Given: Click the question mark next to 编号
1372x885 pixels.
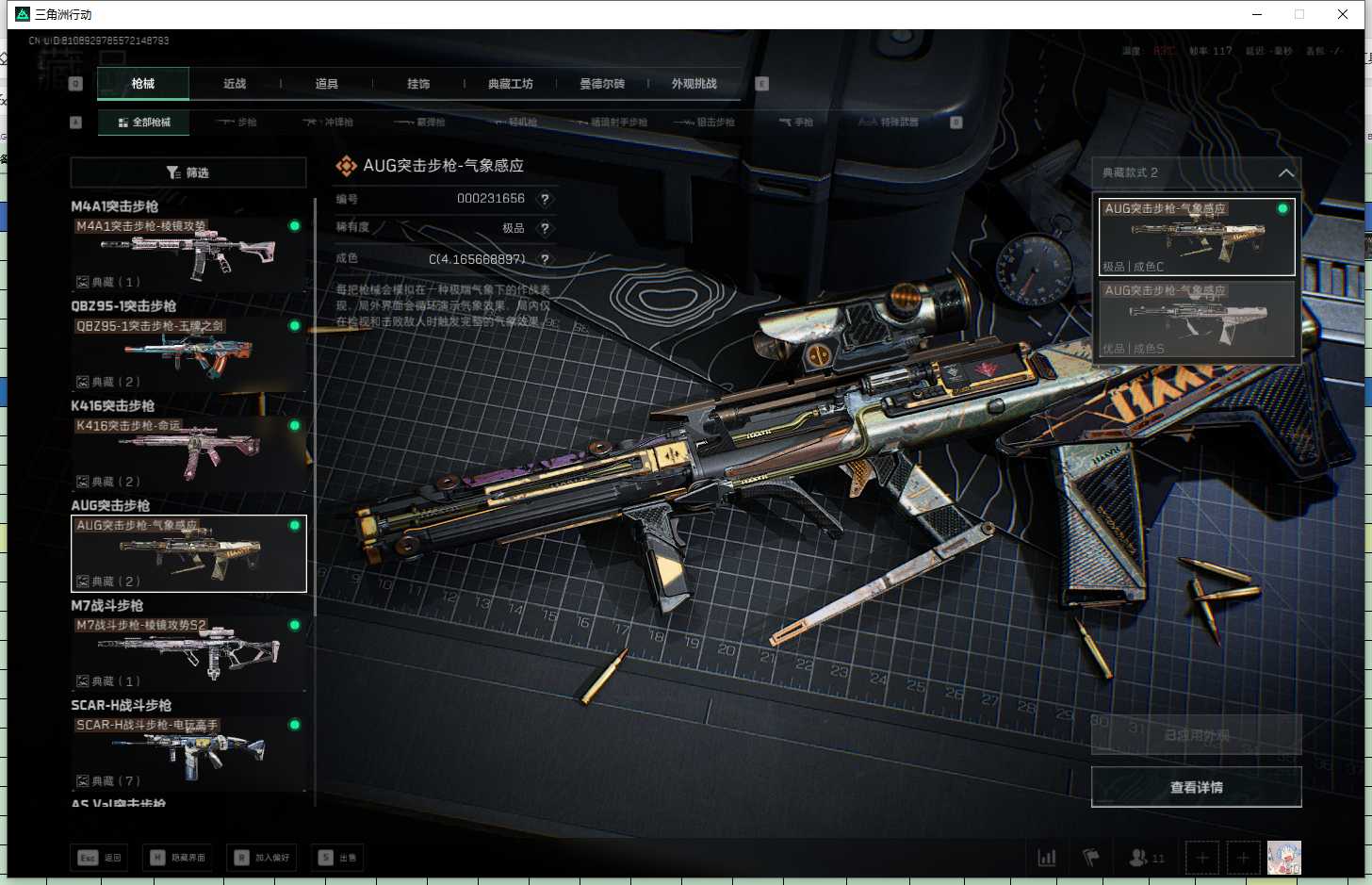Looking at the screenshot, I should coord(545,199).
